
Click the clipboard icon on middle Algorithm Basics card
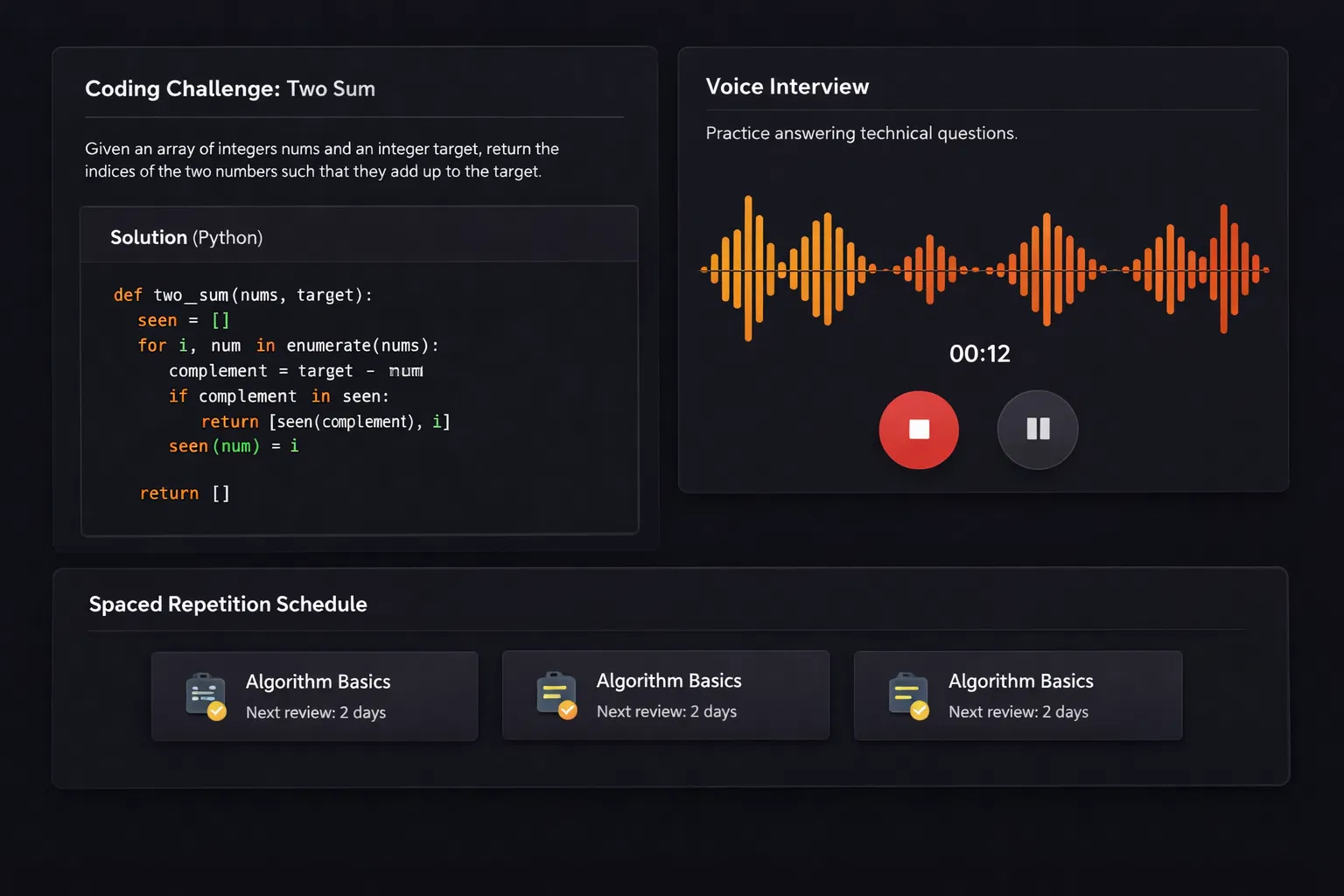pyautogui.click(x=555, y=692)
